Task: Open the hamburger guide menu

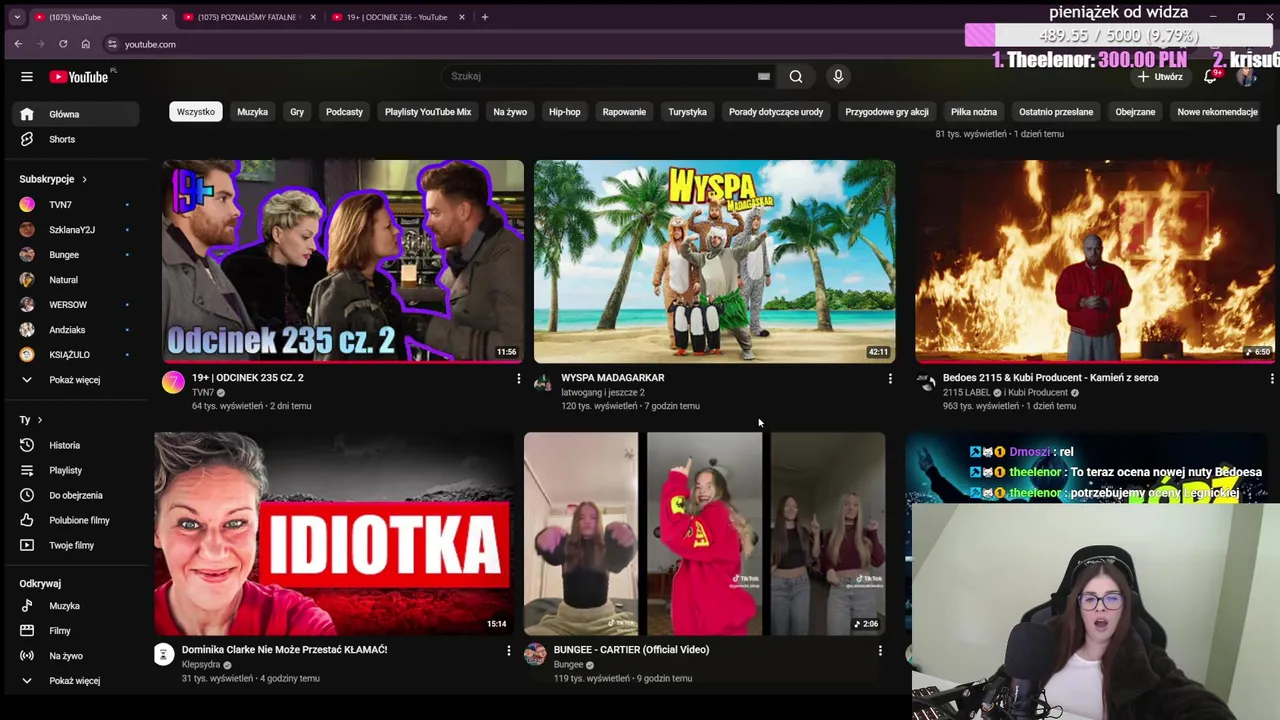Action: pos(27,77)
